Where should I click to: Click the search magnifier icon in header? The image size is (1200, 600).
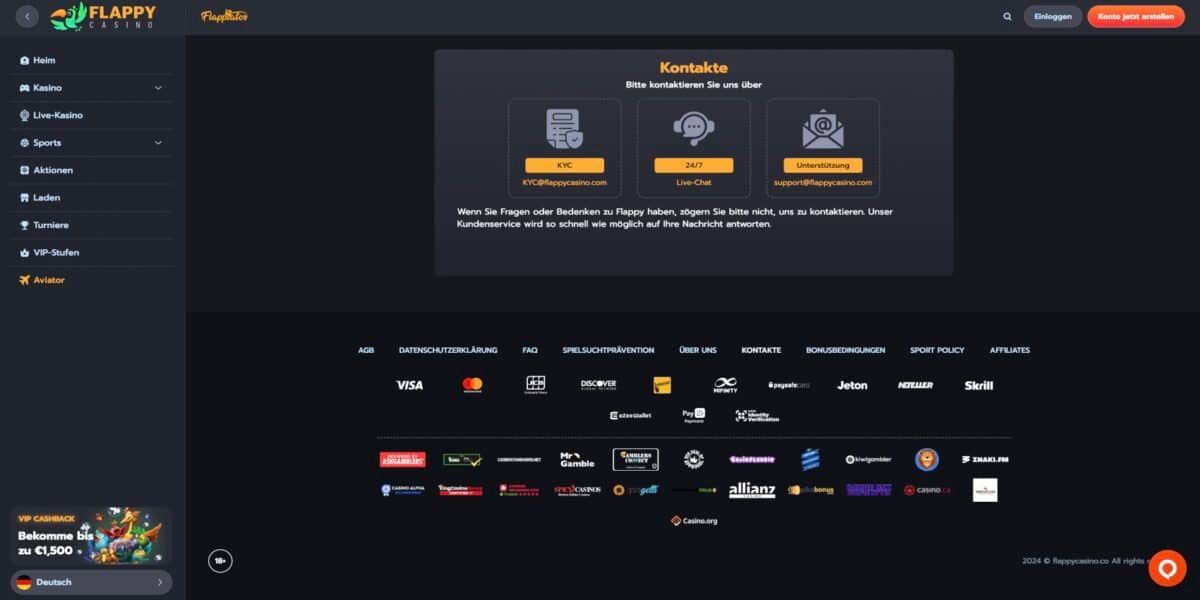1007,17
